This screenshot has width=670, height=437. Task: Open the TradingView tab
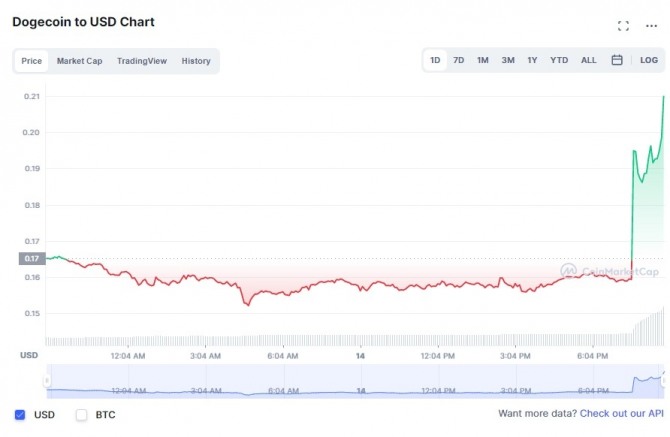pos(142,61)
